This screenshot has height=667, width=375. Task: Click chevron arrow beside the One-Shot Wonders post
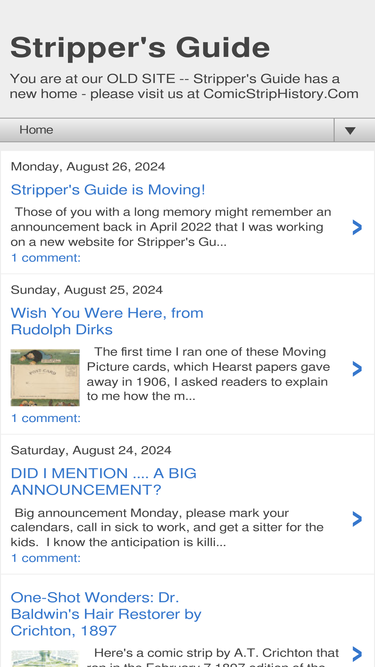click(357, 654)
